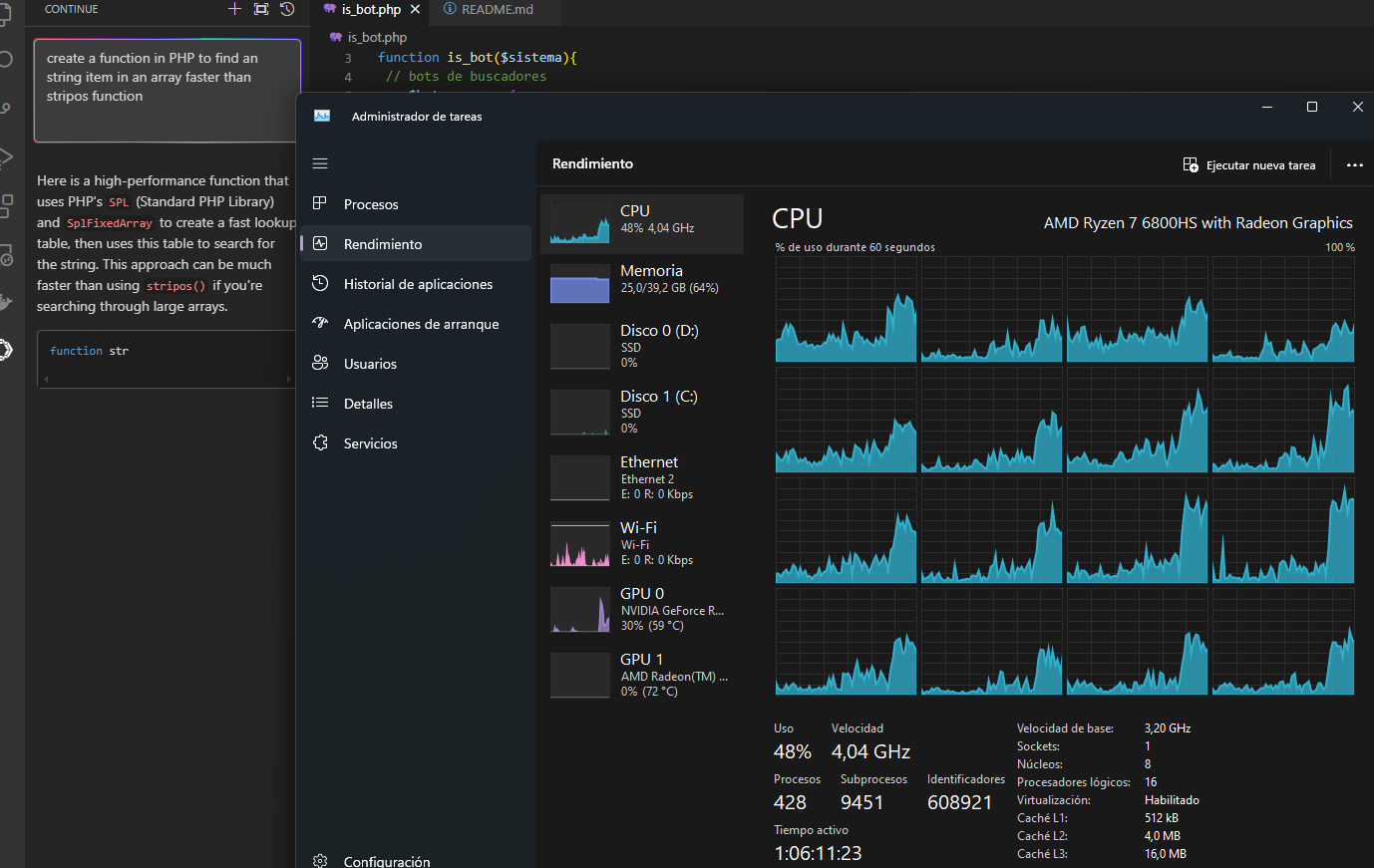Viewport: 1374px width, 868px height.
Task: Select Rendimiento in Task Manager sidebar
Action: point(416,244)
